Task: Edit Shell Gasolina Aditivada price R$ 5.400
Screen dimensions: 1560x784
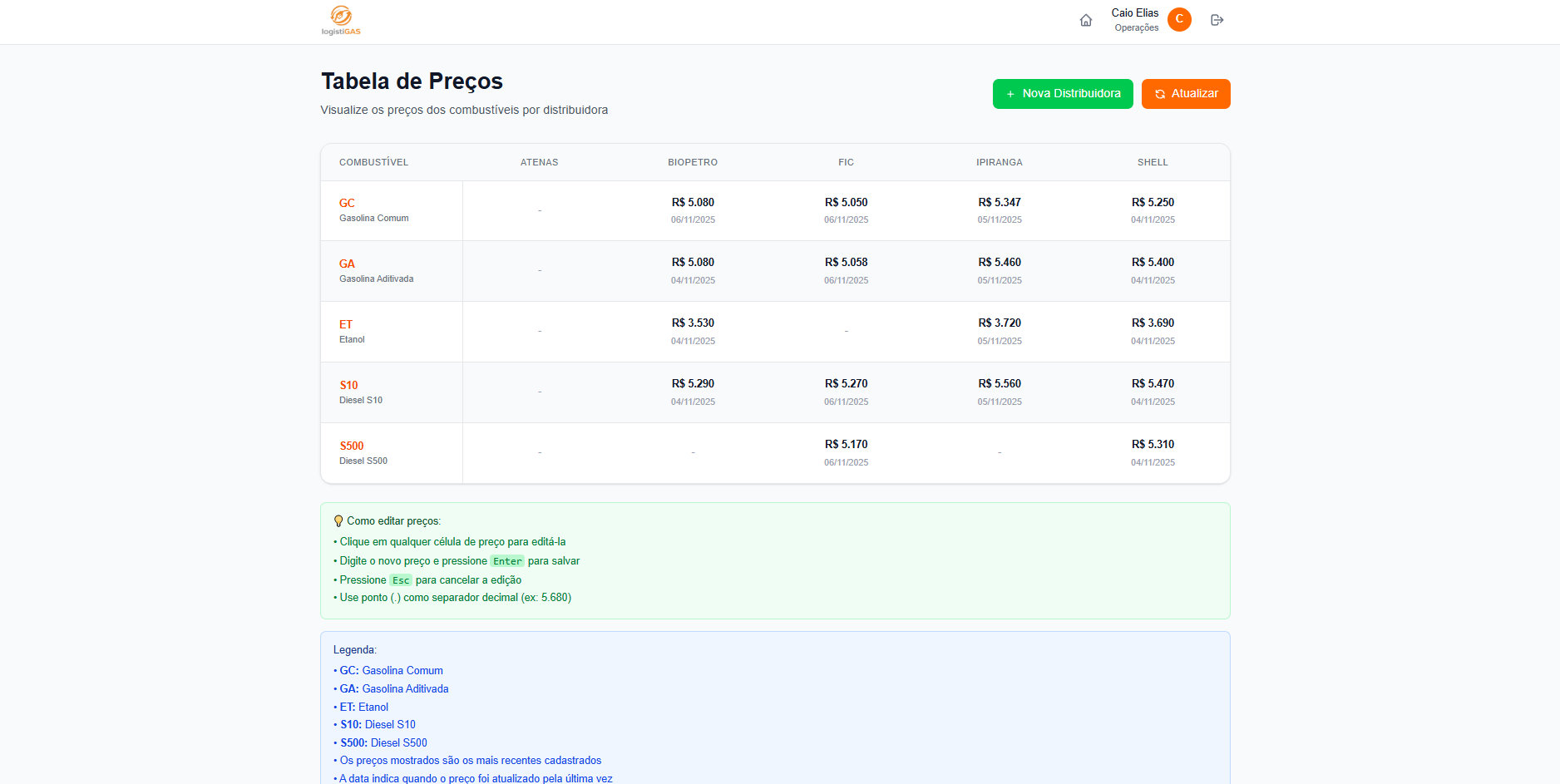Action: (1153, 263)
